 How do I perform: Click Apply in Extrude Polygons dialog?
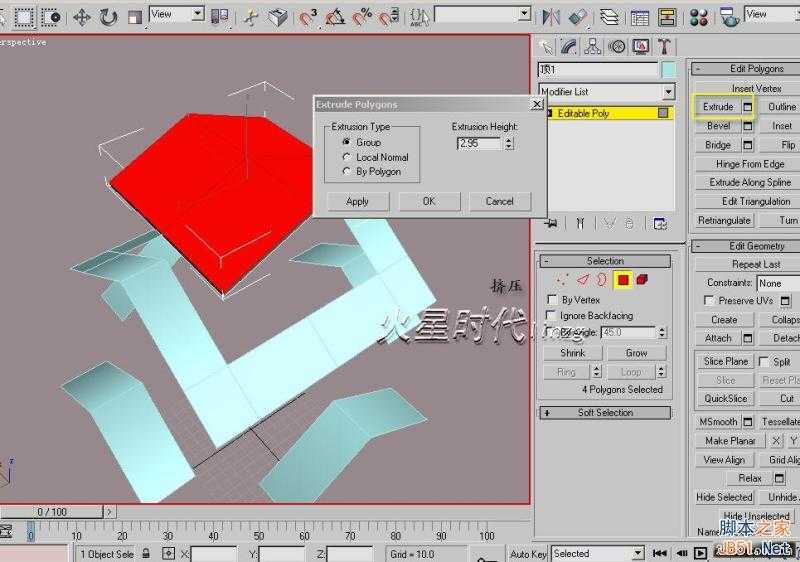click(357, 201)
